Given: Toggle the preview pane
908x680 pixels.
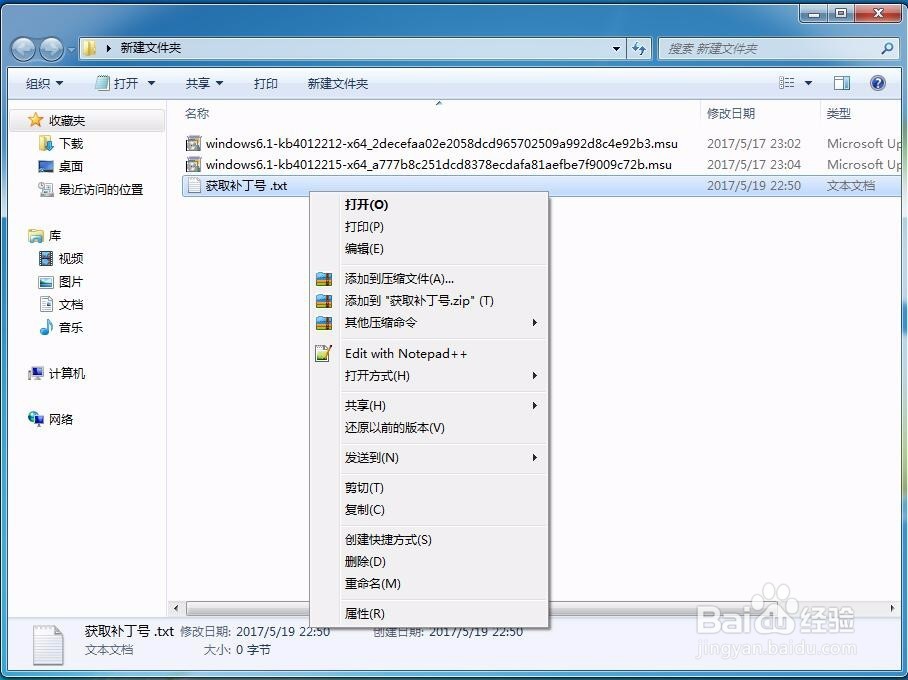Looking at the screenshot, I should (841, 82).
